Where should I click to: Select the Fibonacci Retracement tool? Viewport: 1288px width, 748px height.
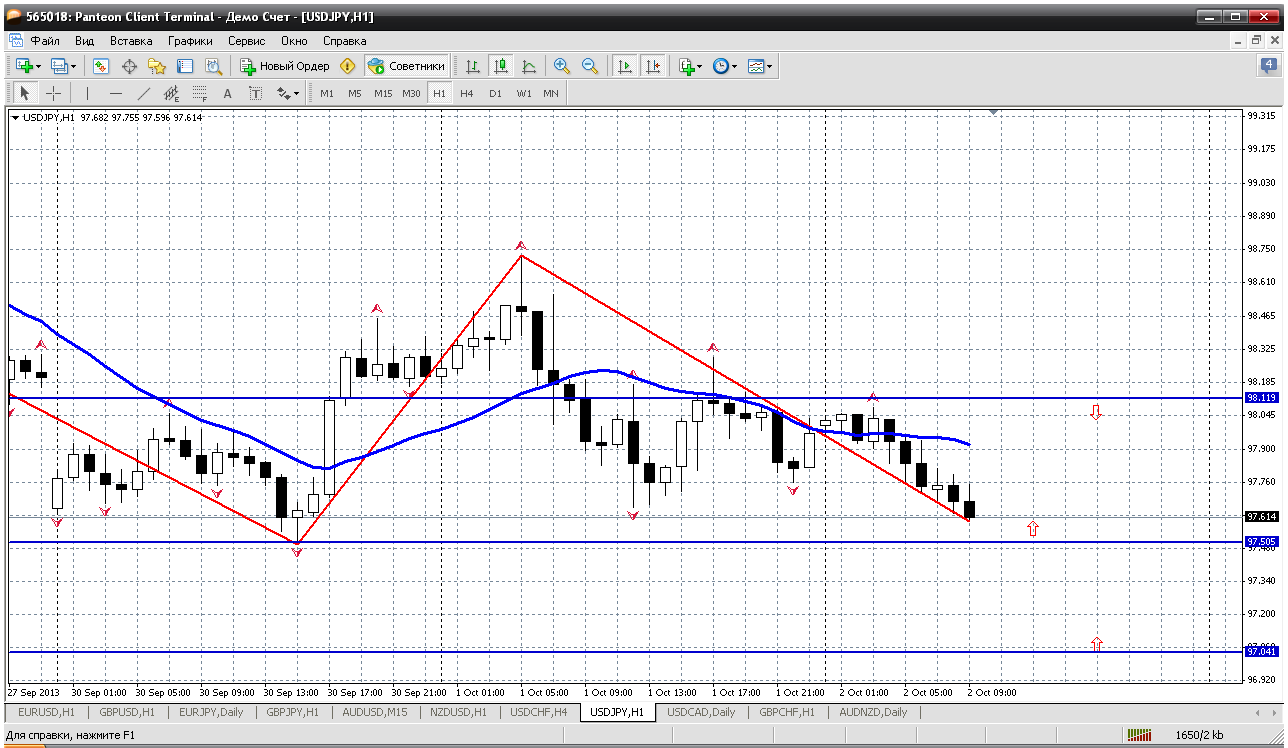[x=199, y=93]
